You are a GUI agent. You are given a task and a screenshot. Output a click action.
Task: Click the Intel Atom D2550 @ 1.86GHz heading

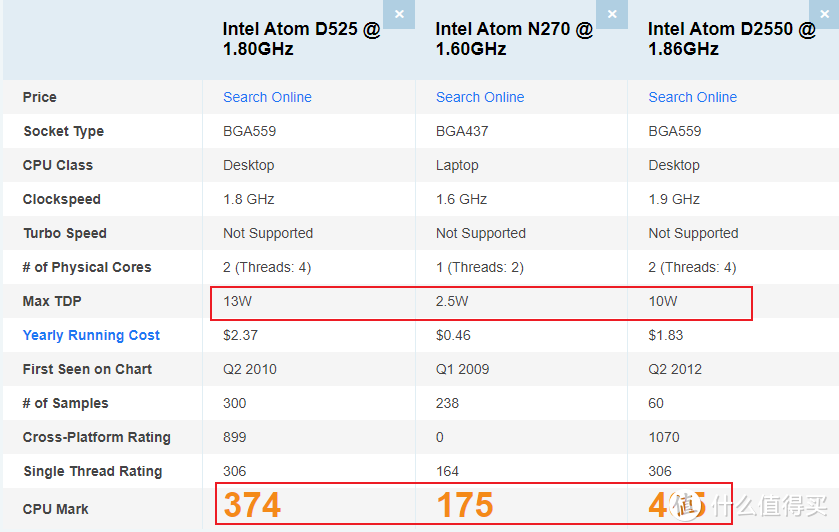pyautogui.click(x=731, y=39)
